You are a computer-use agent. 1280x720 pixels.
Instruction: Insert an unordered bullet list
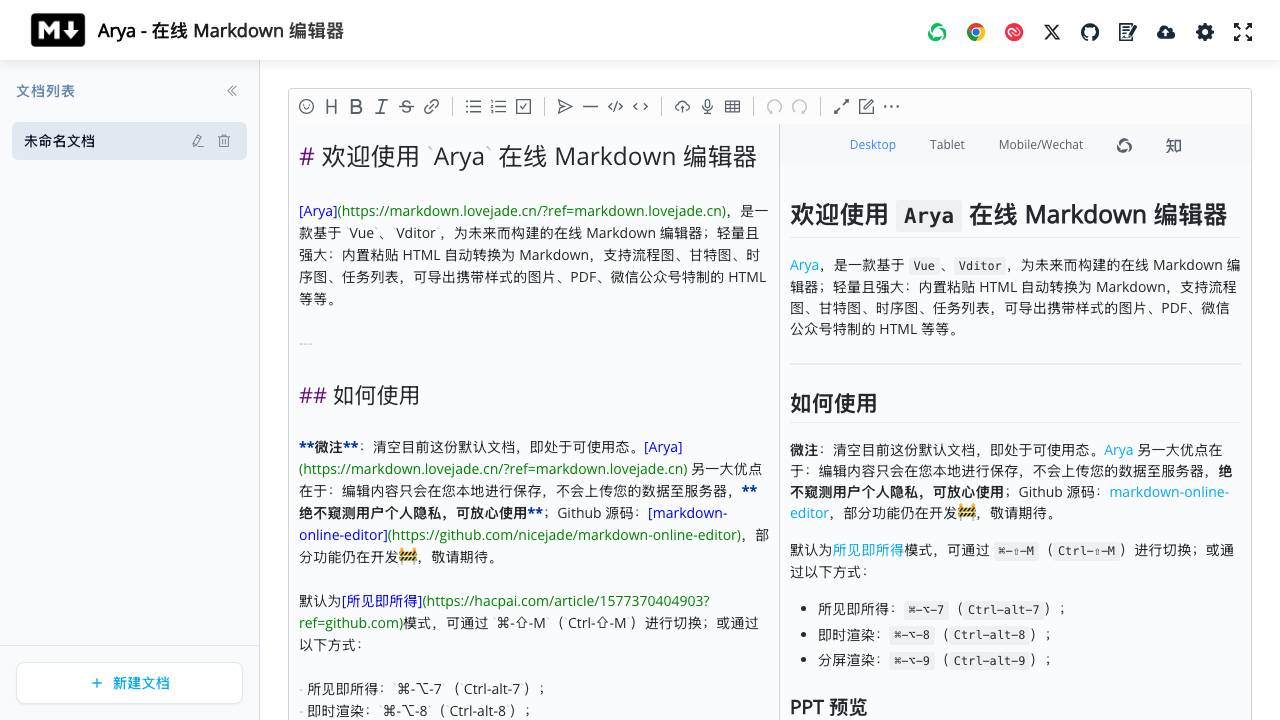473,106
